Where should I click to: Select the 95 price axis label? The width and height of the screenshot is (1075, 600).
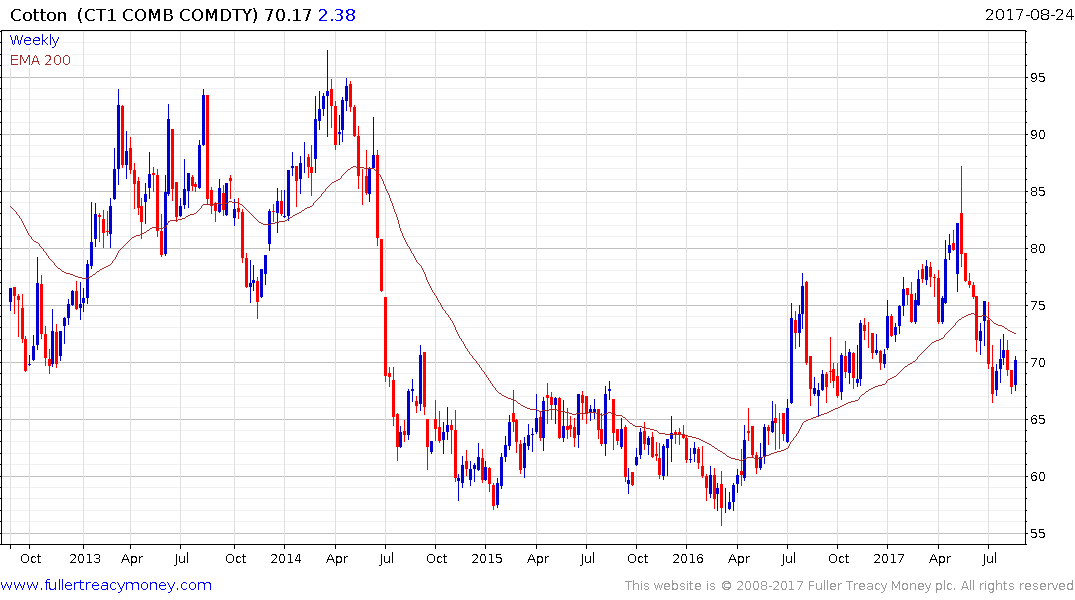tap(1037, 77)
